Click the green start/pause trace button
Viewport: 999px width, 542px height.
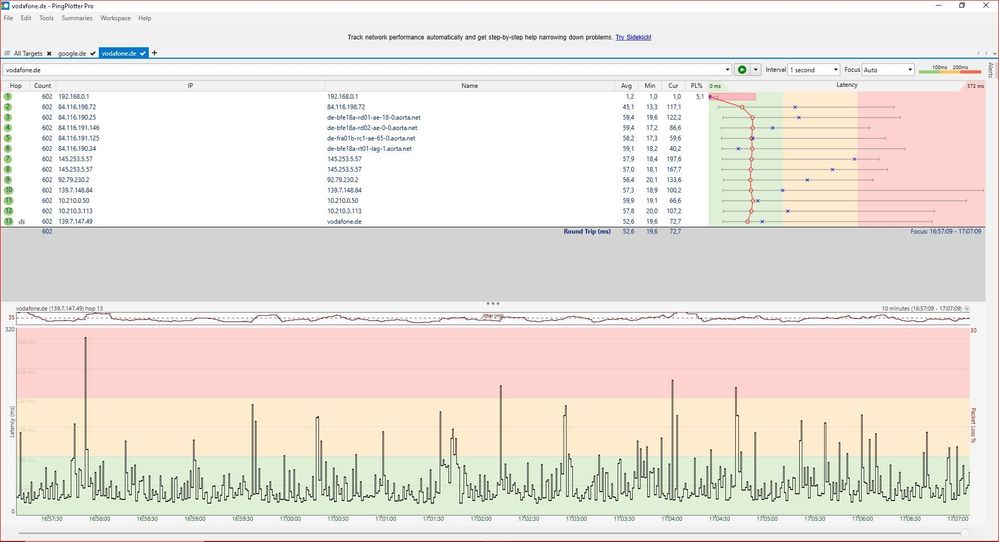pyautogui.click(x=742, y=70)
